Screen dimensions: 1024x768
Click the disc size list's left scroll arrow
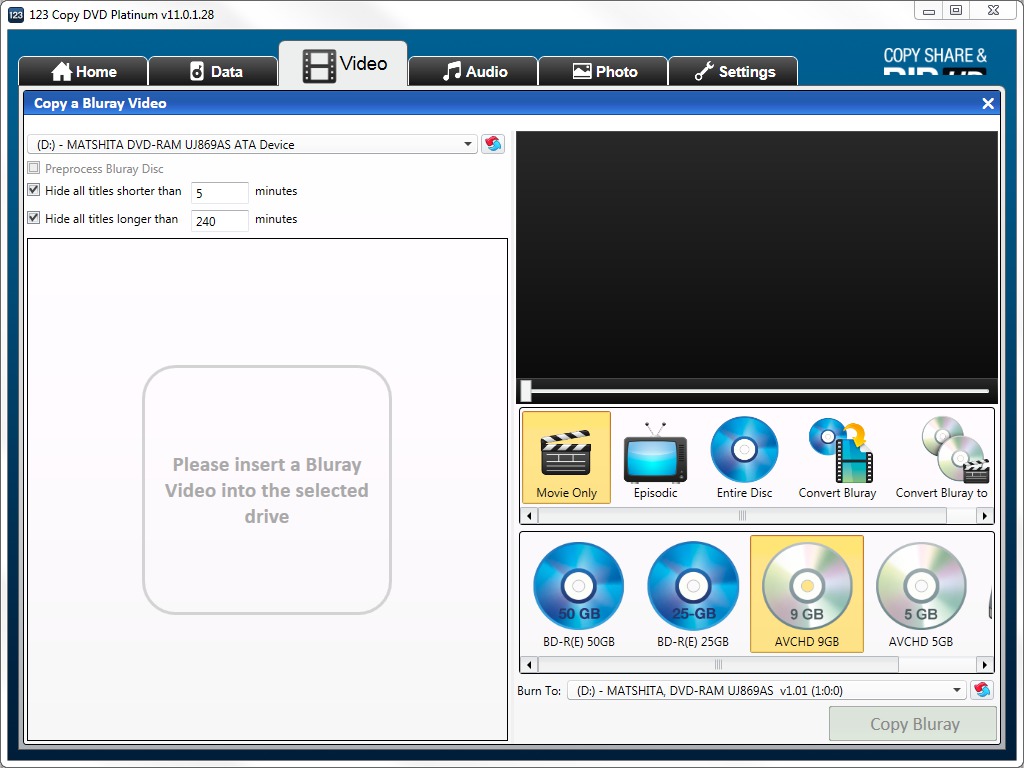[529, 665]
